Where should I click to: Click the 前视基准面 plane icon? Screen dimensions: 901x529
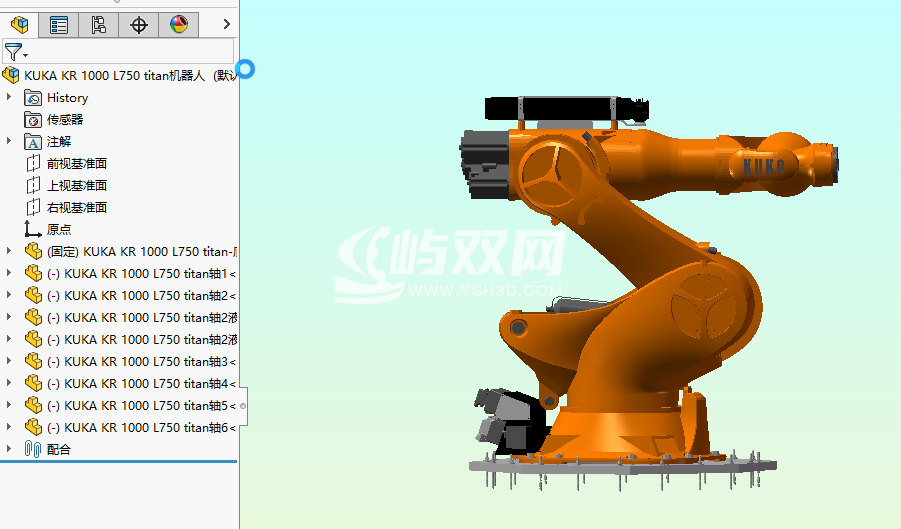coord(33,163)
